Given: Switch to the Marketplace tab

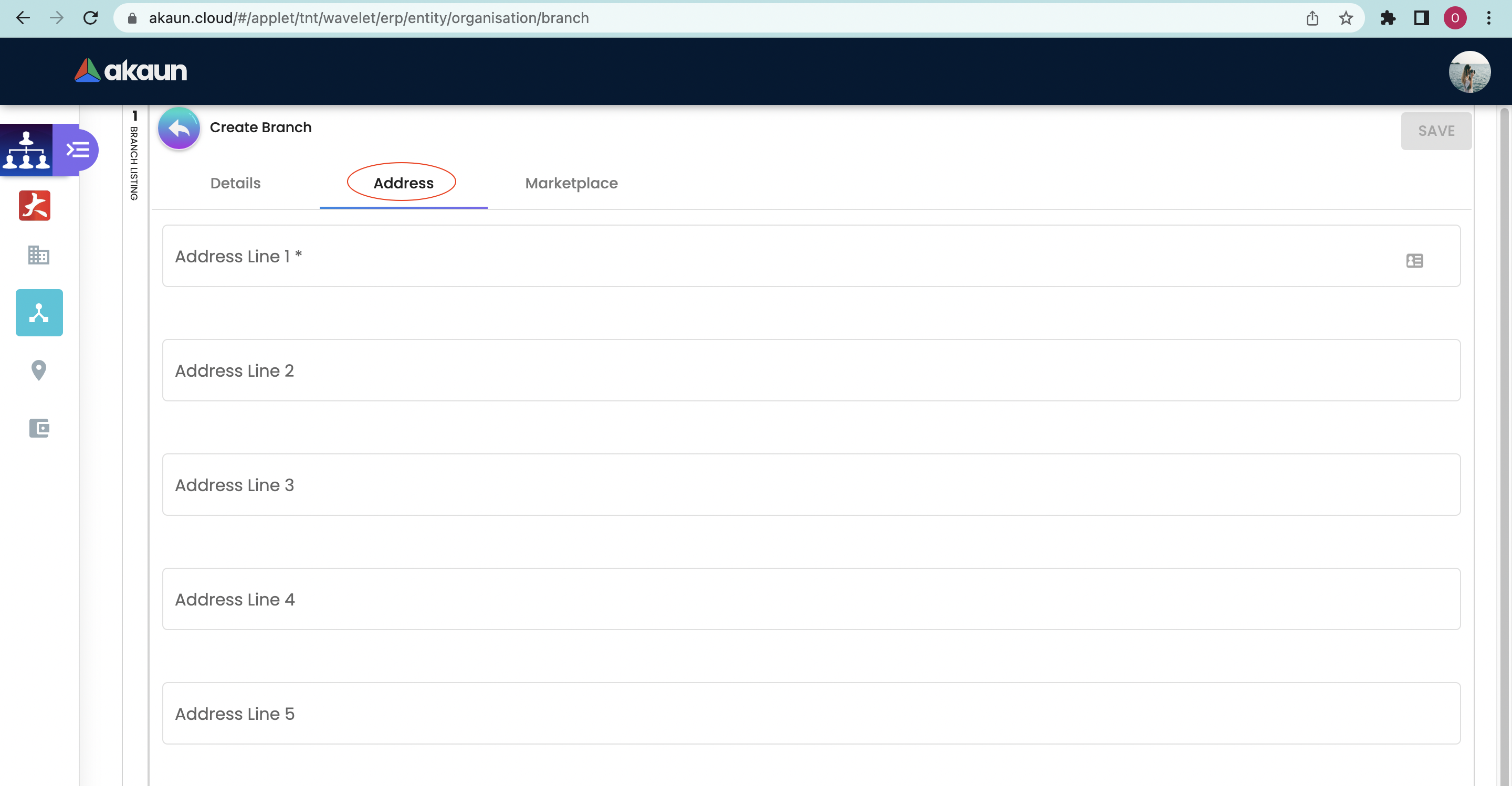Looking at the screenshot, I should [571, 183].
